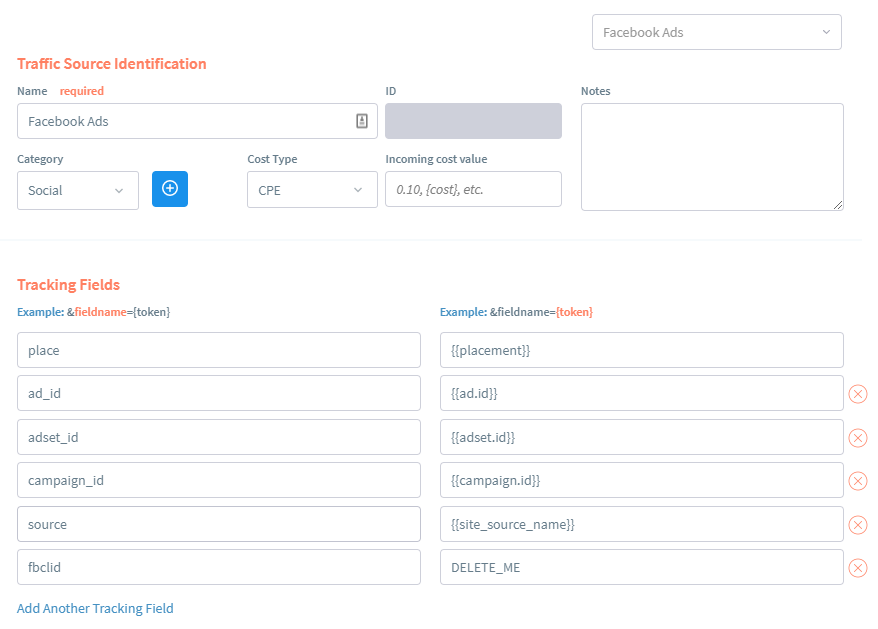This screenshot has height=629, width=878.
Task: Click the blue add category plus button
Action: click(170, 189)
